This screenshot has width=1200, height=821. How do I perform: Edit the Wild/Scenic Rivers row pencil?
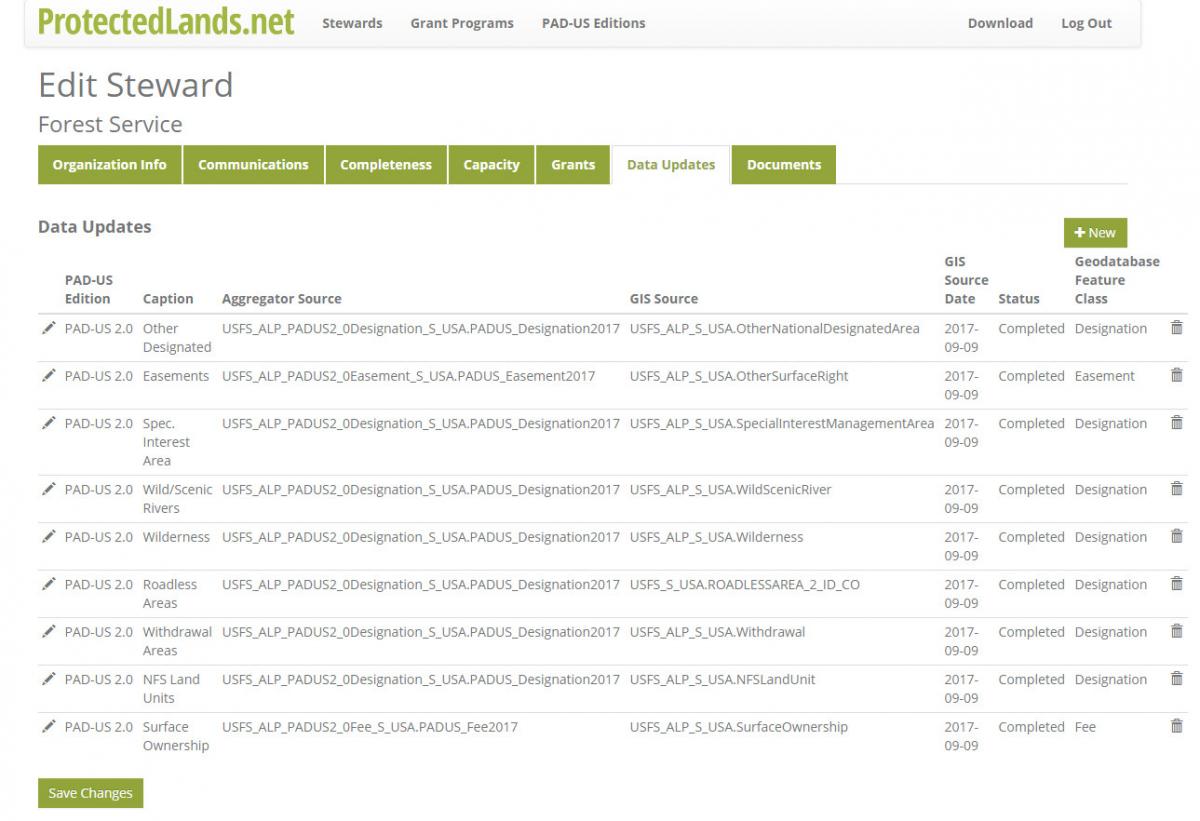(x=49, y=489)
